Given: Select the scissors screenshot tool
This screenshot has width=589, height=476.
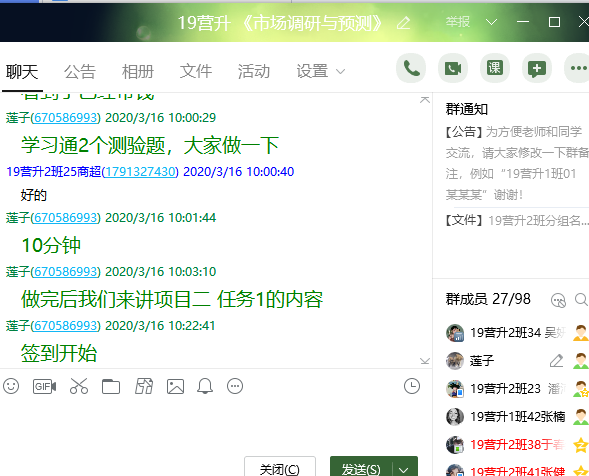Looking at the screenshot, I should (x=79, y=386).
